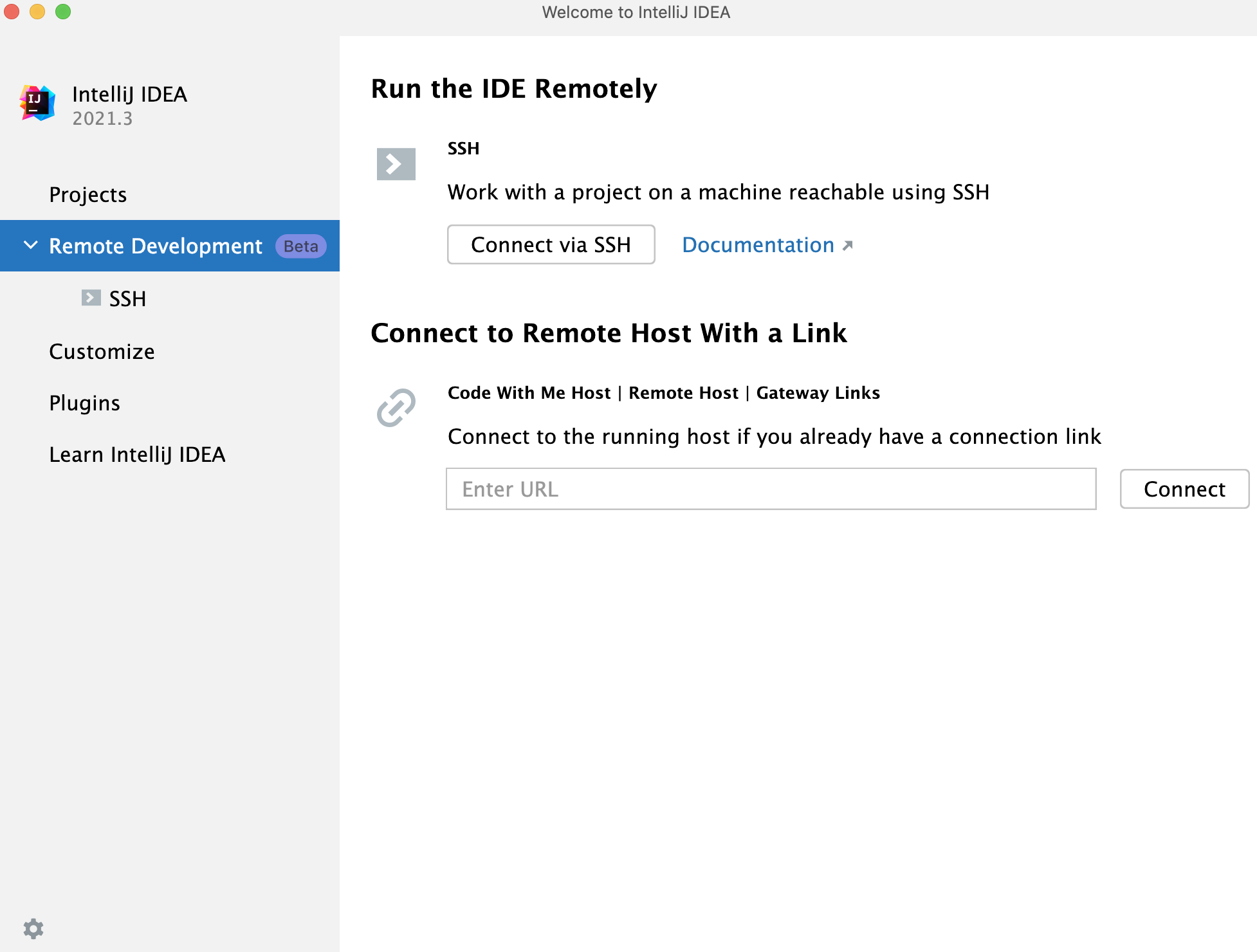Click the IntelliJ IDEA logo icon
Viewport: 1257px width, 952px height.
37,103
